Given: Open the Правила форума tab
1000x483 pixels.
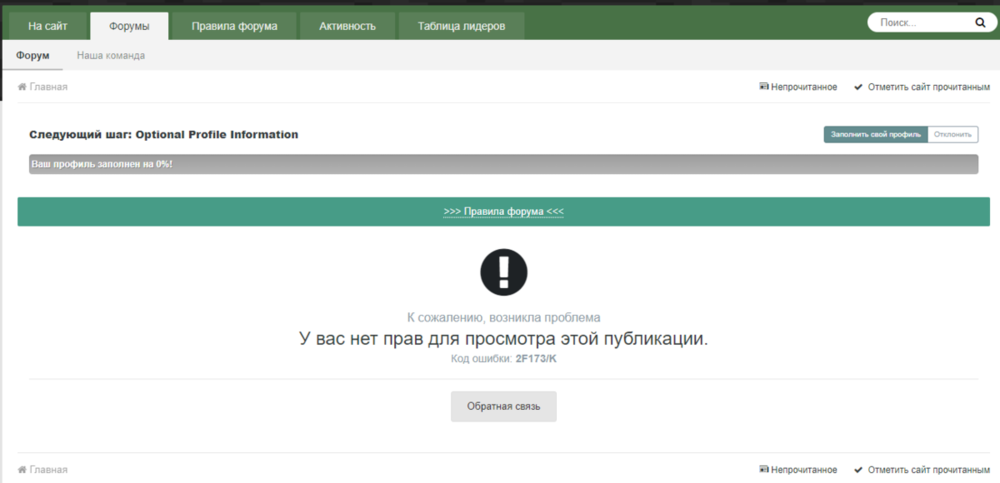Looking at the screenshot, I should coord(235,26).
